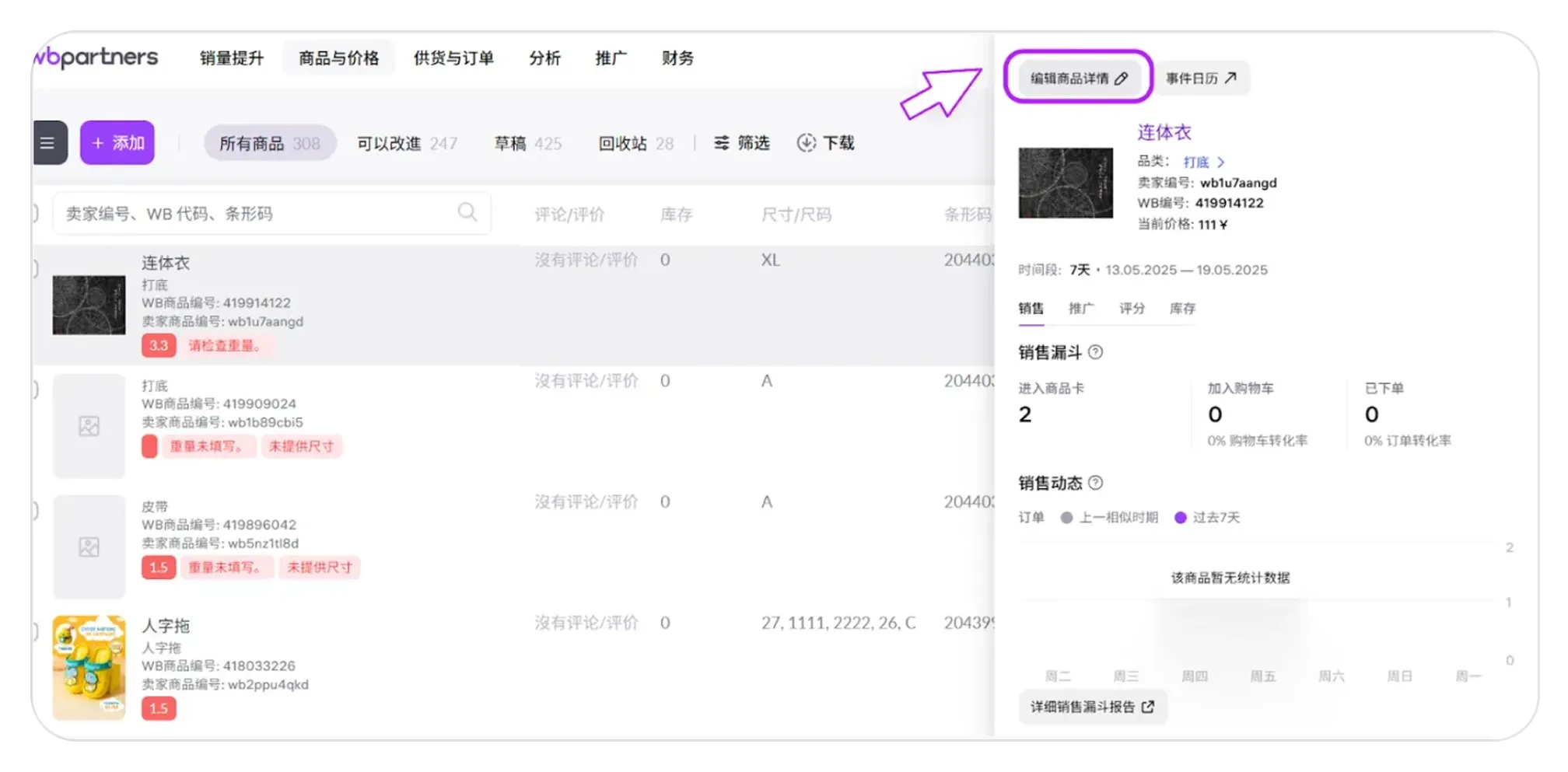Viewport: 1568px width, 772px height.
Task: Open 商品与价格 menu
Action: click(338, 58)
